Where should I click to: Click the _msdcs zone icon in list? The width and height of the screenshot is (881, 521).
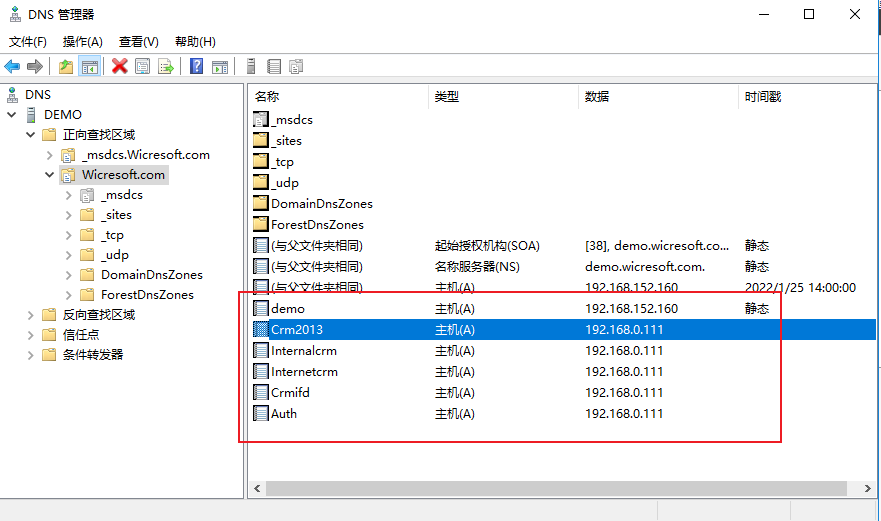(x=261, y=119)
